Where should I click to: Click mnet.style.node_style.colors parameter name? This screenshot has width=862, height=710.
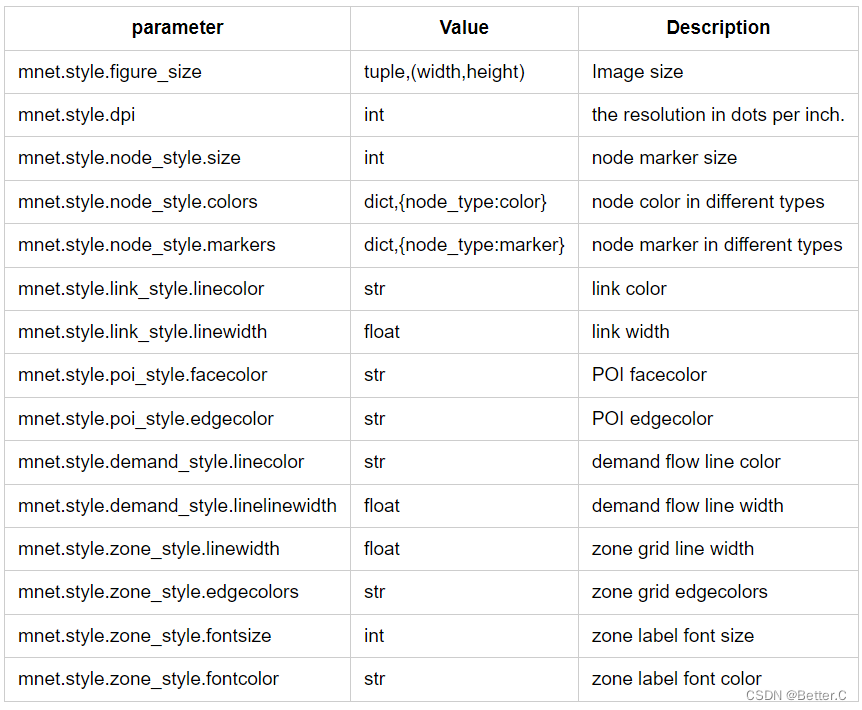pyautogui.click(x=138, y=202)
